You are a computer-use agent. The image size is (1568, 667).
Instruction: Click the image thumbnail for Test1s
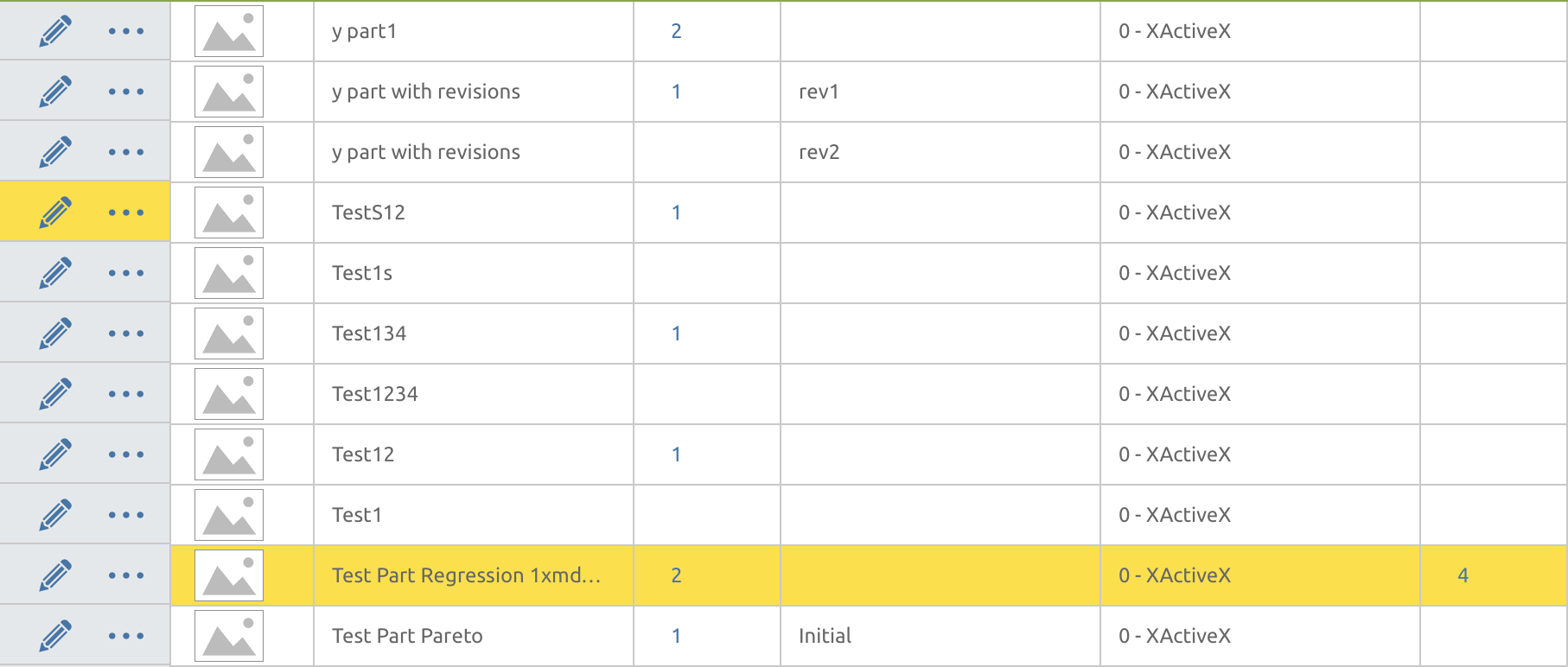coord(229,273)
